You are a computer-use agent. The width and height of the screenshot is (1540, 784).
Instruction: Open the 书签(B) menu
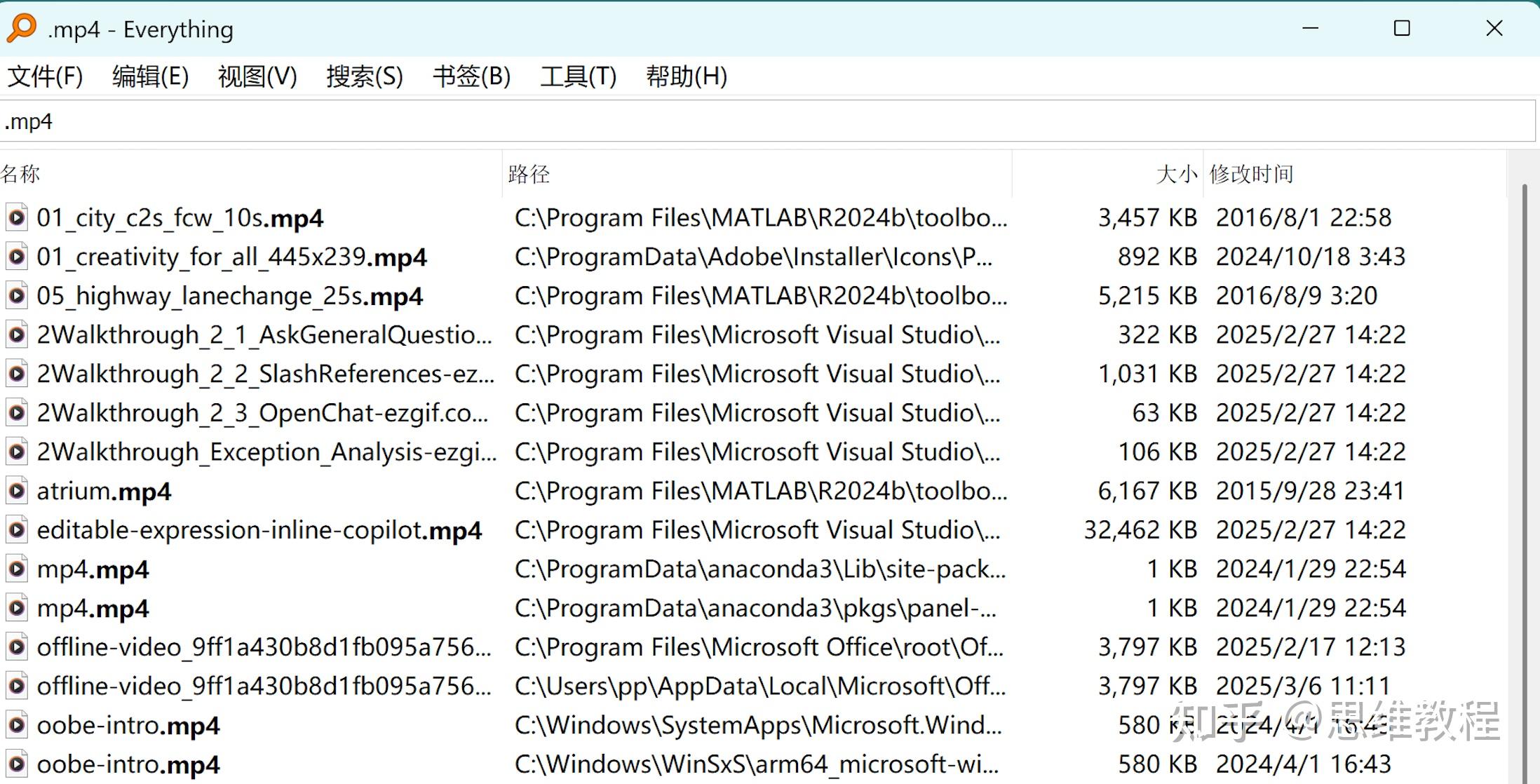471,76
